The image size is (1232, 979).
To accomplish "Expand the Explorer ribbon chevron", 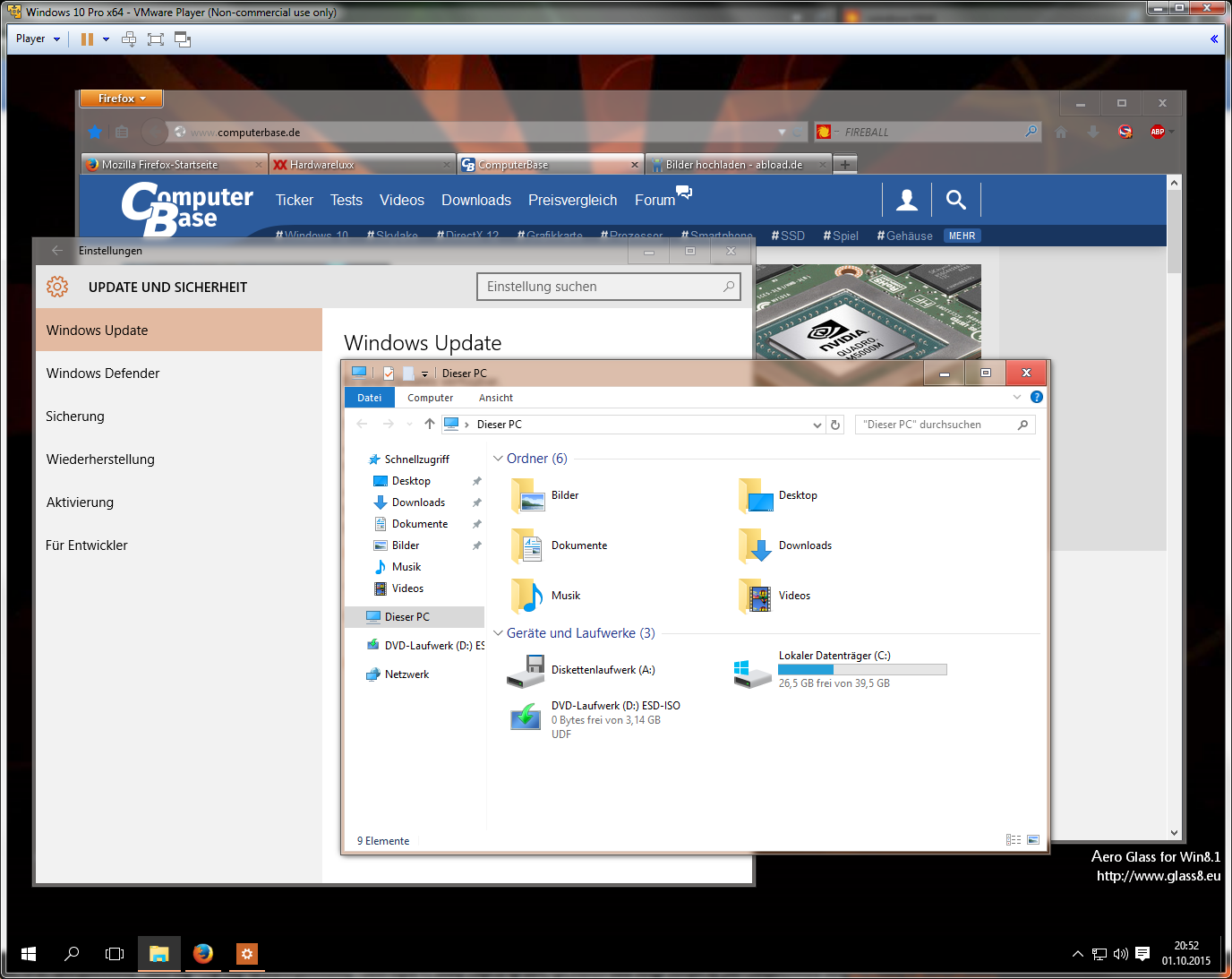I will tap(1016, 397).
